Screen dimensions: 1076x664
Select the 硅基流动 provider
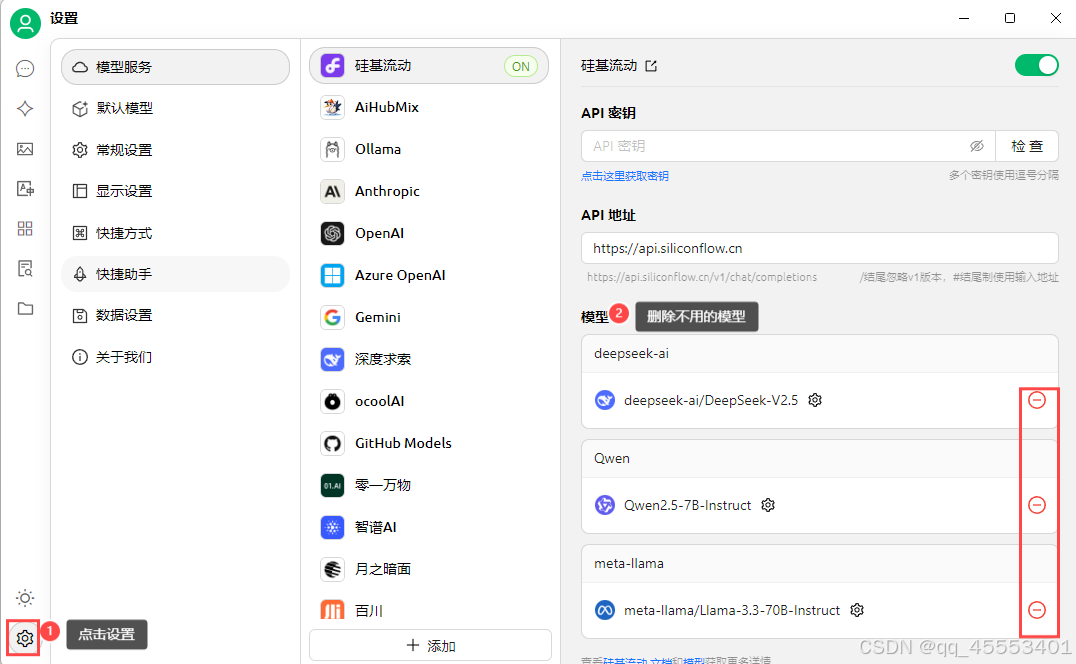pos(429,66)
